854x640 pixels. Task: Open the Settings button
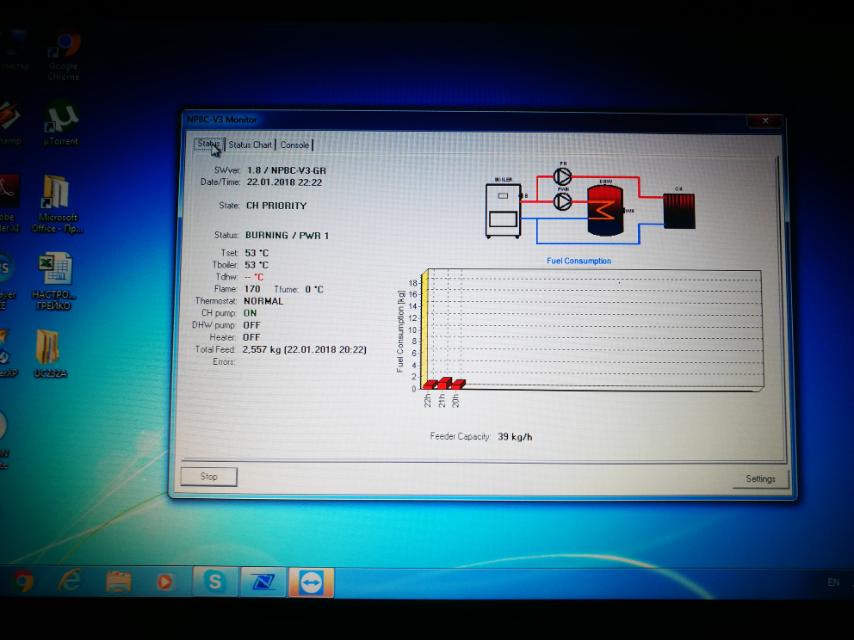click(760, 479)
